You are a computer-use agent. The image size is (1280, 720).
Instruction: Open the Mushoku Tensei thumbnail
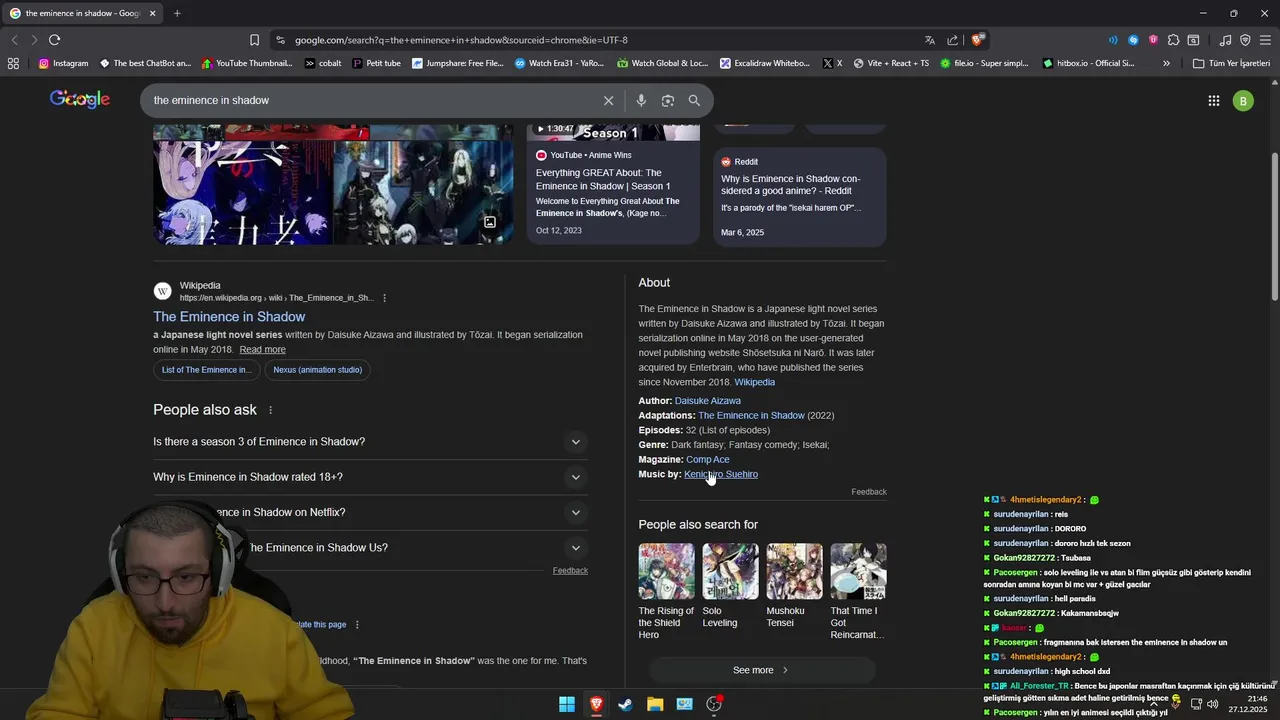(794, 571)
